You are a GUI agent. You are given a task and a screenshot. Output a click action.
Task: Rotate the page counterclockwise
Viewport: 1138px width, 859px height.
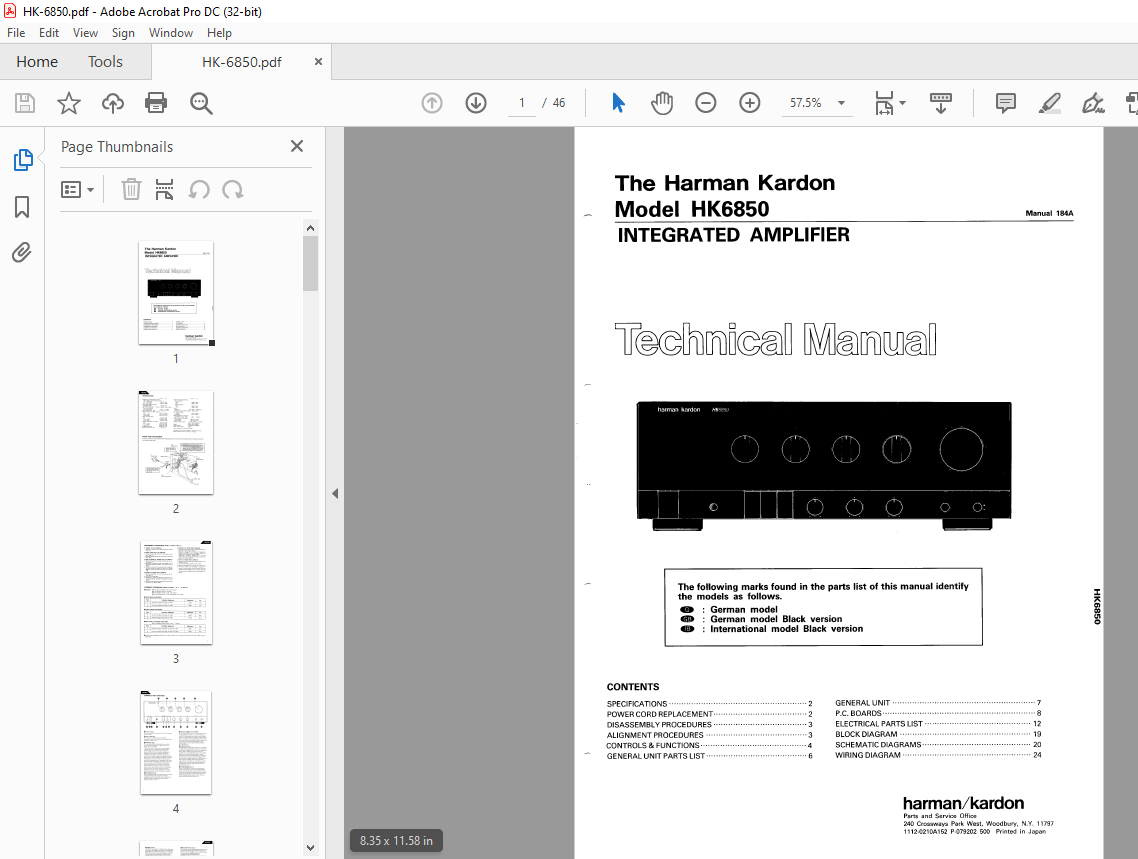[199, 189]
